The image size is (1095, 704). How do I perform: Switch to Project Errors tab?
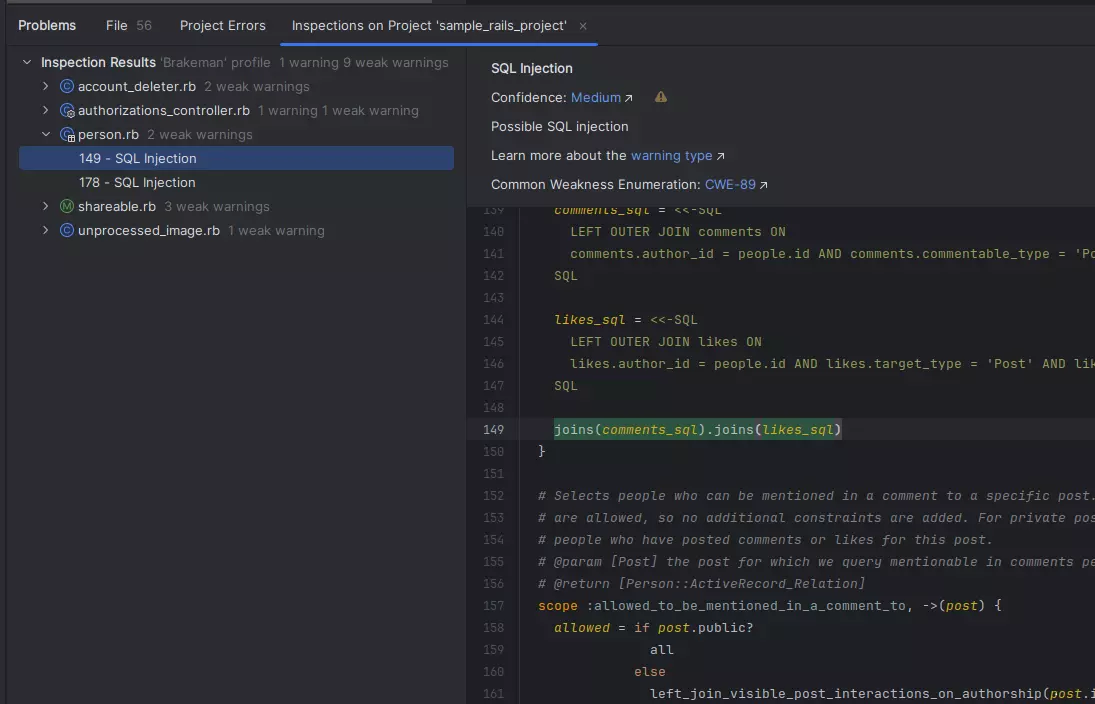click(x=223, y=26)
